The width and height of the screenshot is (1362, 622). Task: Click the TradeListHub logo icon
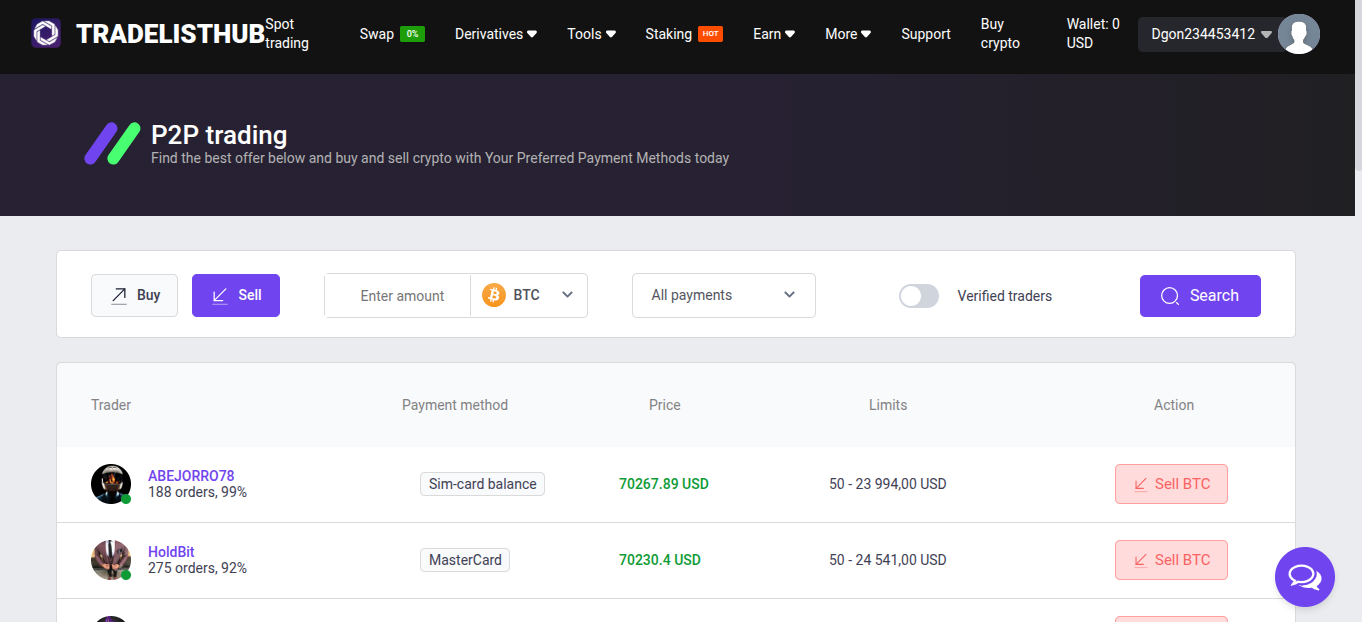(x=46, y=34)
